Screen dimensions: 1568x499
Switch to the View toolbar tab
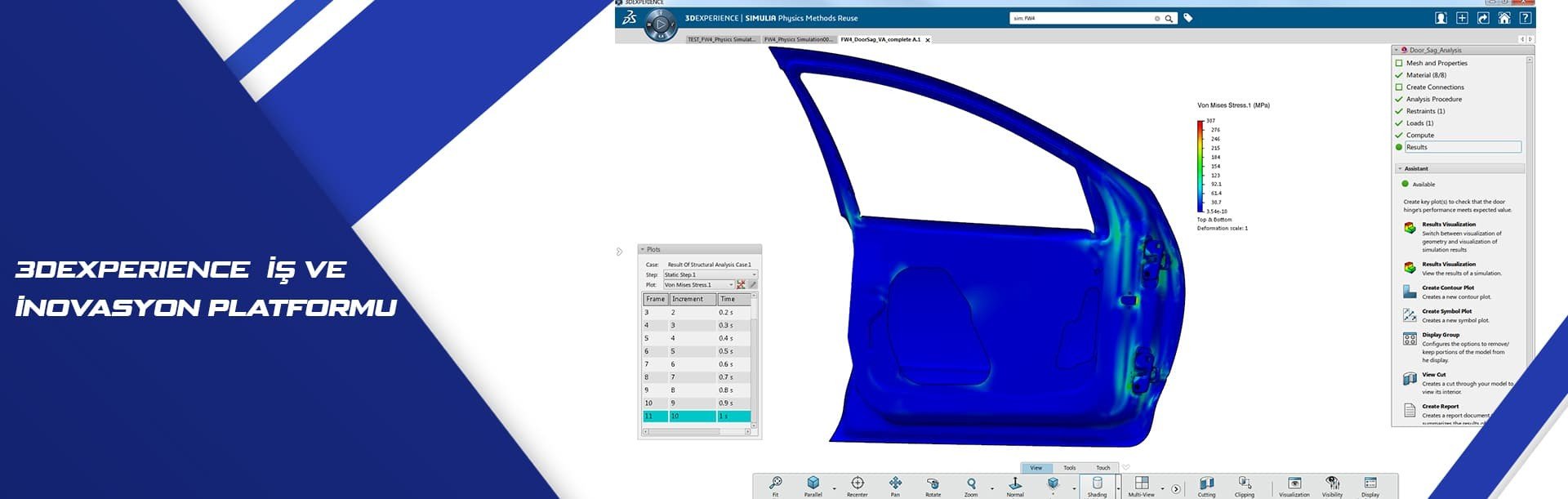(1036, 468)
